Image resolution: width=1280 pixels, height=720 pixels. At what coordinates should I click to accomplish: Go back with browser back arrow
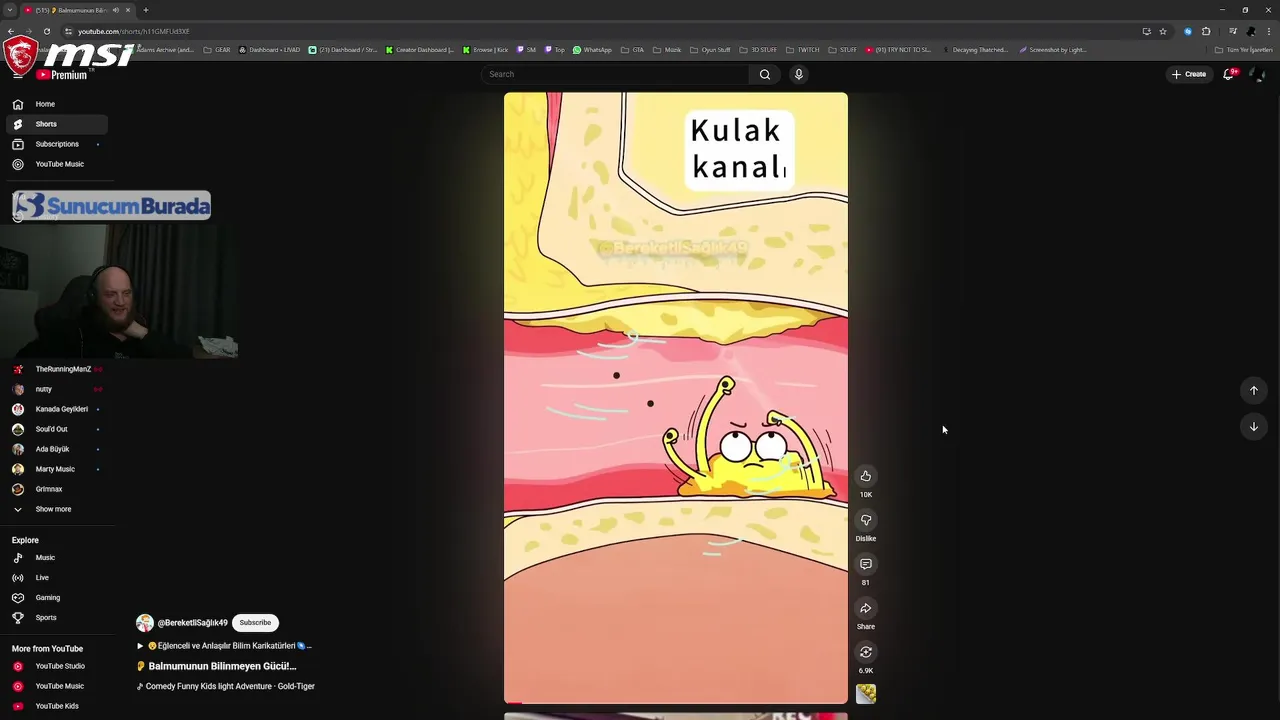[x=11, y=31]
